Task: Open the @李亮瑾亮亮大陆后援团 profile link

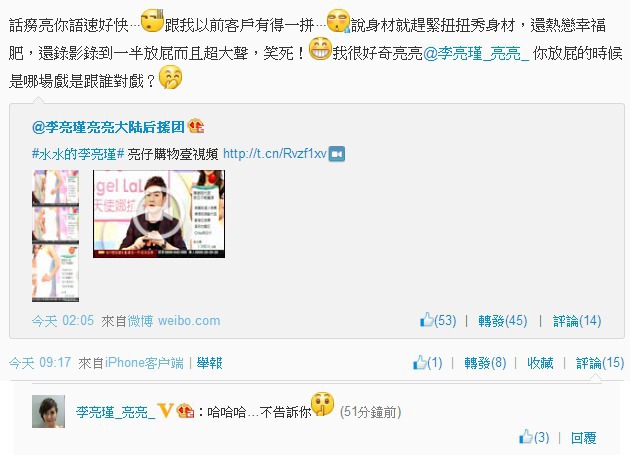Action: (x=108, y=127)
